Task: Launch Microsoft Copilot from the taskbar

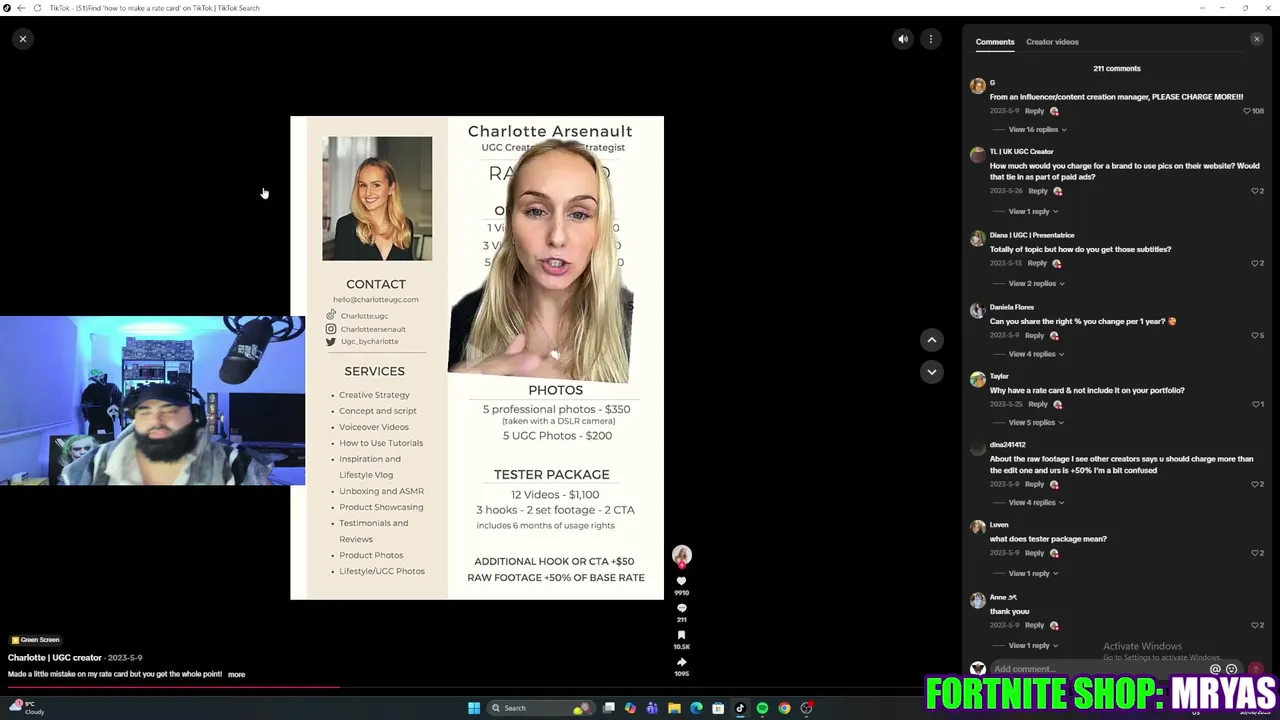Action: click(630, 708)
